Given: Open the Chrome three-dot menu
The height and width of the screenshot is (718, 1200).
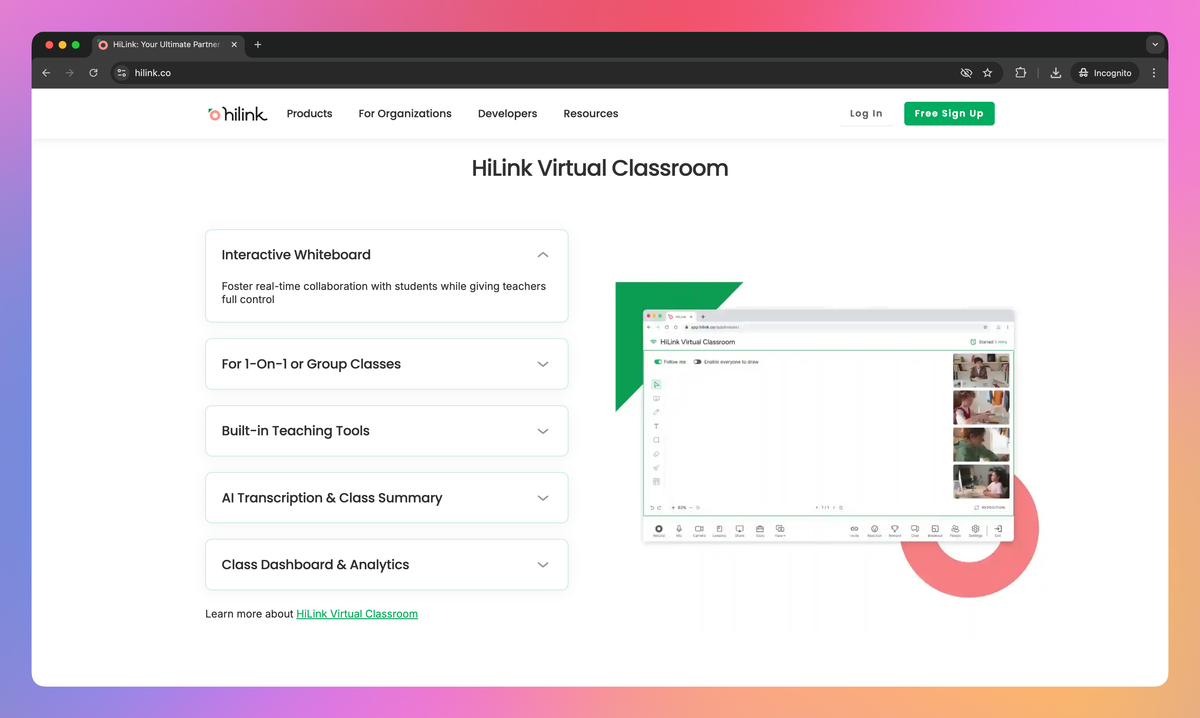Looking at the screenshot, I should click(1154, 73).
